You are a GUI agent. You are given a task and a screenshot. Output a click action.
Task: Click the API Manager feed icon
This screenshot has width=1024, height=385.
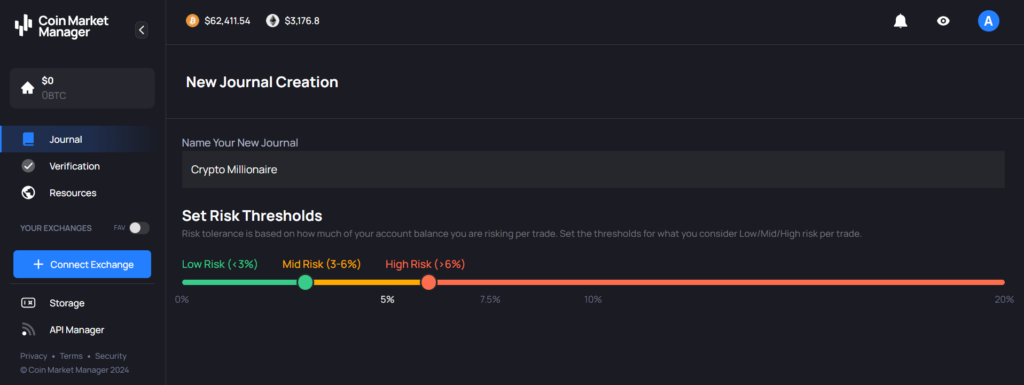(28, 330)
